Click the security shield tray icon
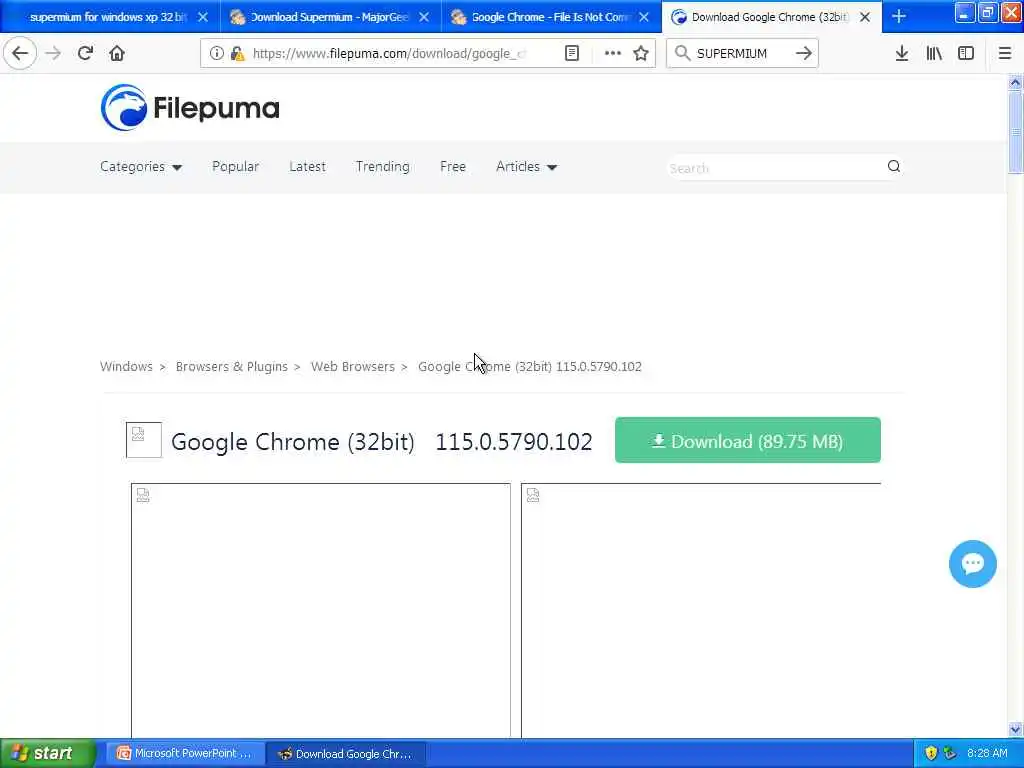Screen dimensions: 1024x768 [x=931, y=754]
